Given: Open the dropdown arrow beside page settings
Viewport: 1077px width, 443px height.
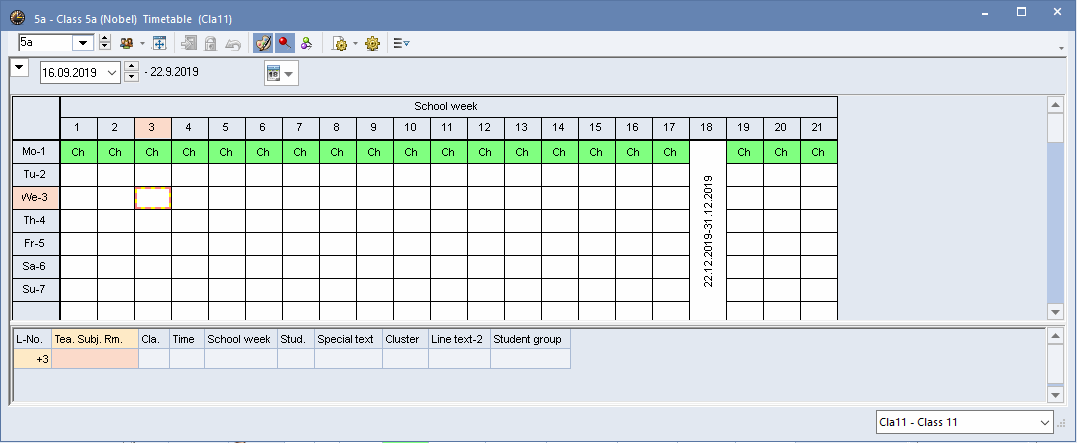Looking at the screenshot, I should [355, 43].
